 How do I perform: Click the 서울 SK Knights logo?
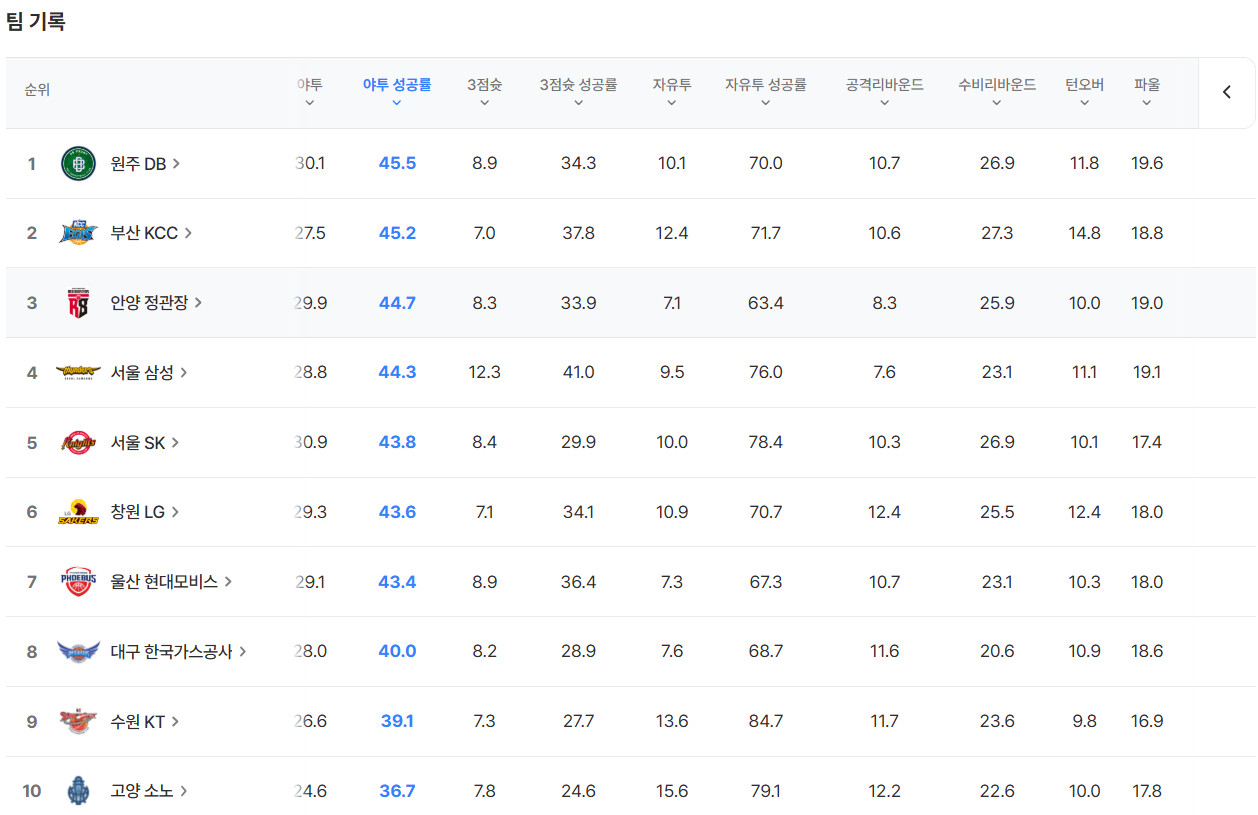click(78, 442)
